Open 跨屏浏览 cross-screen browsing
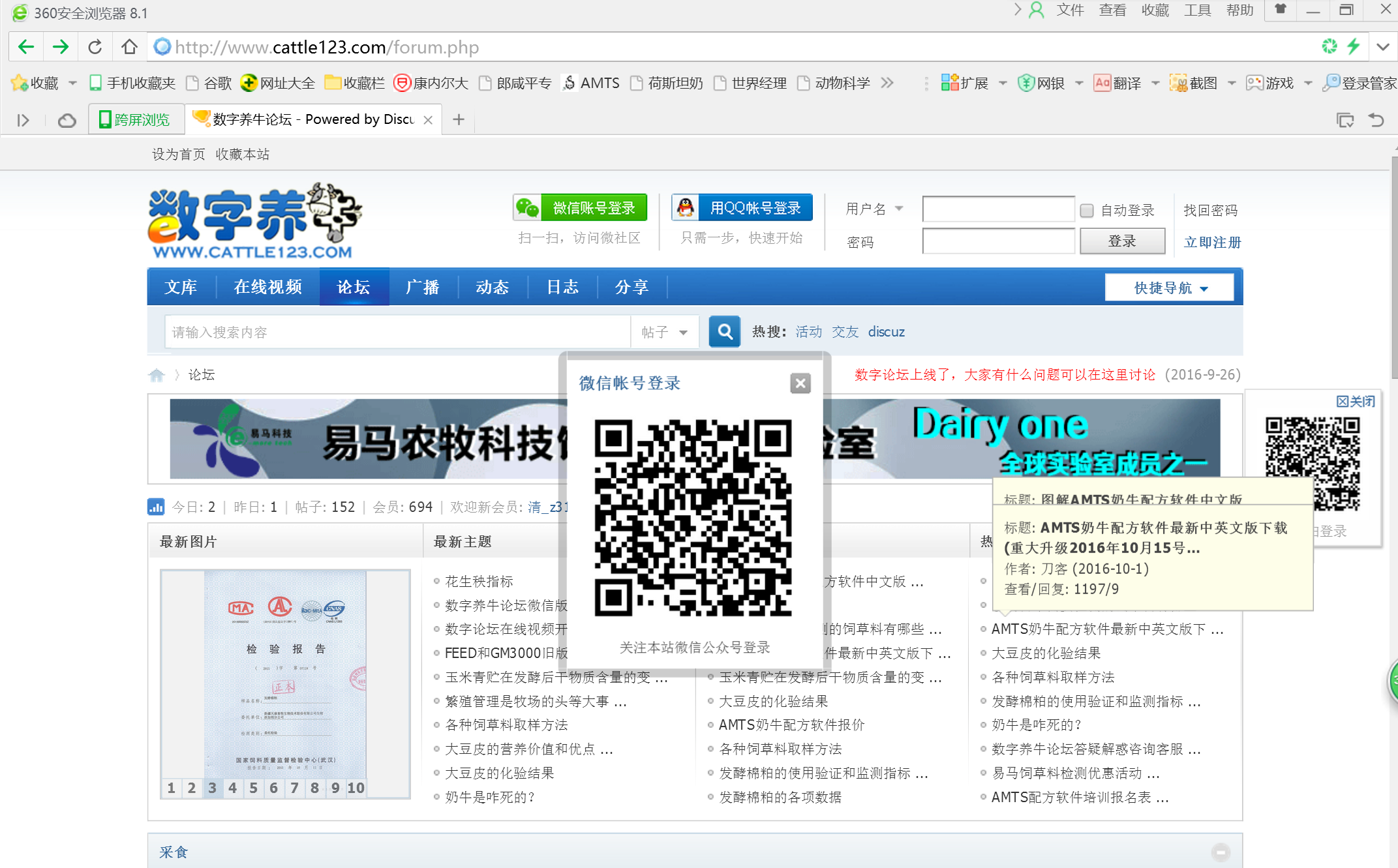Image resolution: width=1398 pixels, height=868 pixels. pyautogui.click(x=136, y=119)
